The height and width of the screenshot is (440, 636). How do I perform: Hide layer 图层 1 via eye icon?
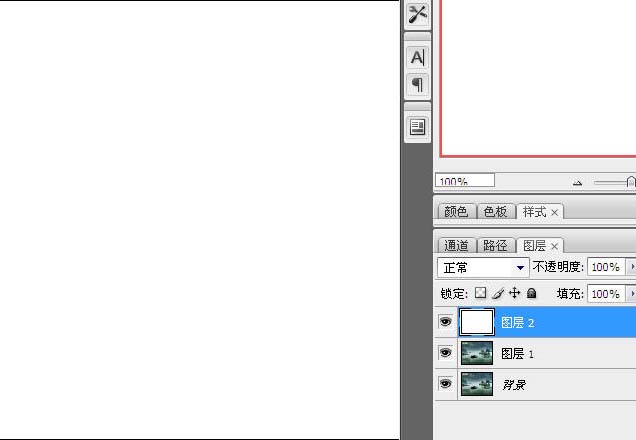445,353
